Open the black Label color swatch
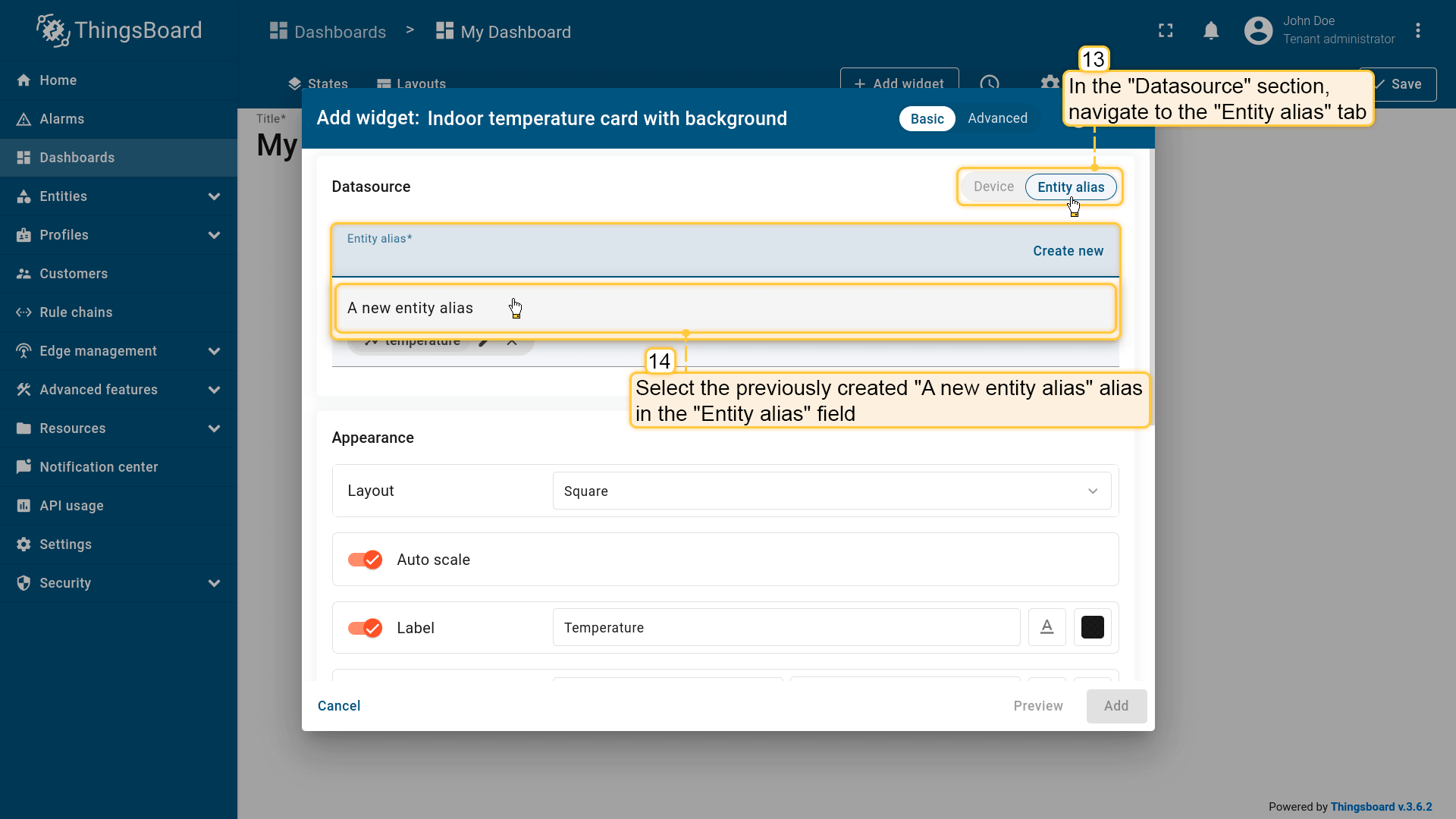 pos(1092,627)
